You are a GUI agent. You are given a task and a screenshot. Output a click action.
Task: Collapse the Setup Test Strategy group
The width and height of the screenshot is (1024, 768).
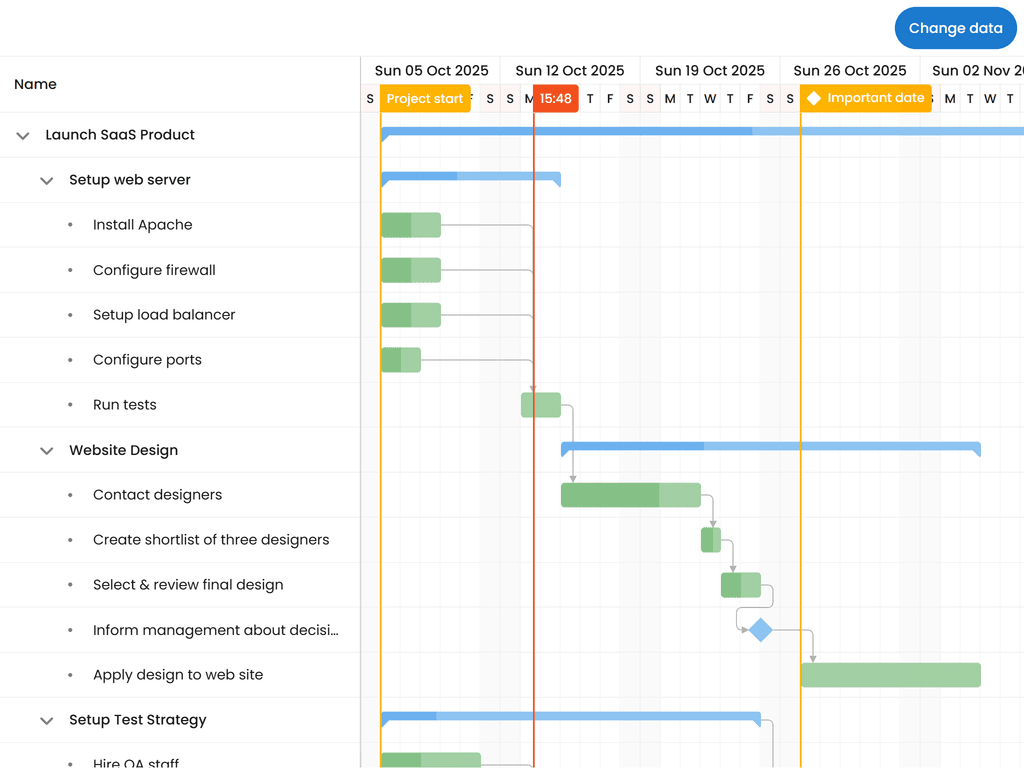click(46, 720)
